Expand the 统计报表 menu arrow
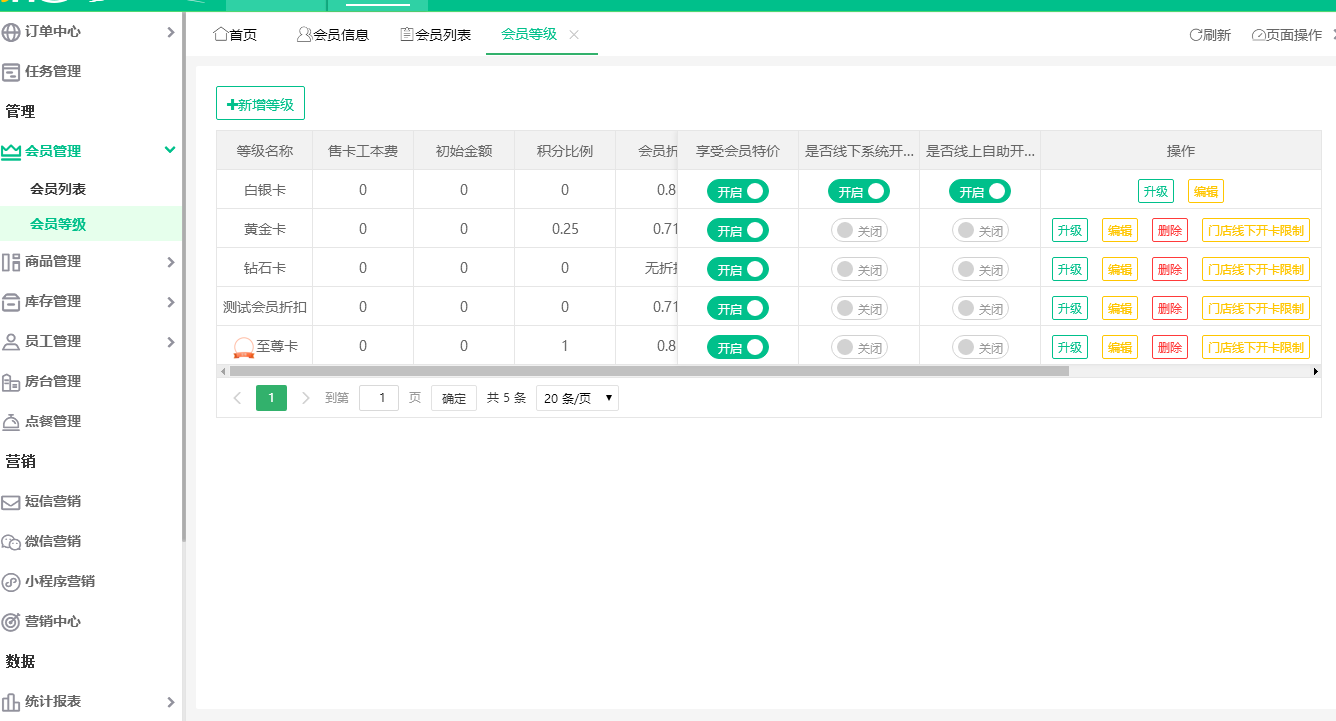1336x721 pixels. pyautogui.click(x=170, y=702)
